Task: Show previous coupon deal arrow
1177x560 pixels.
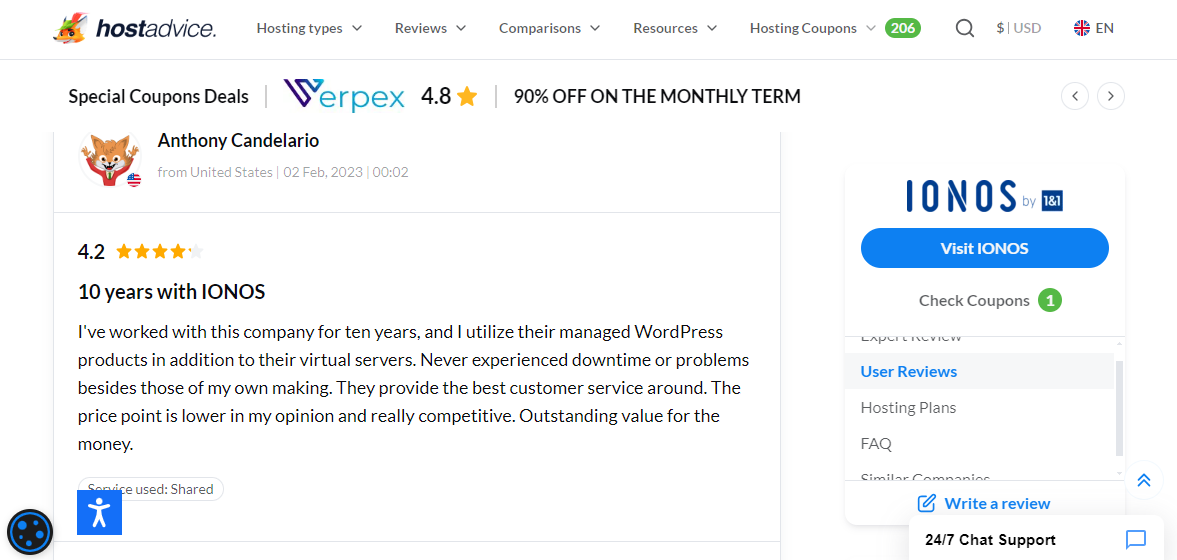Action: [1074, 96]
